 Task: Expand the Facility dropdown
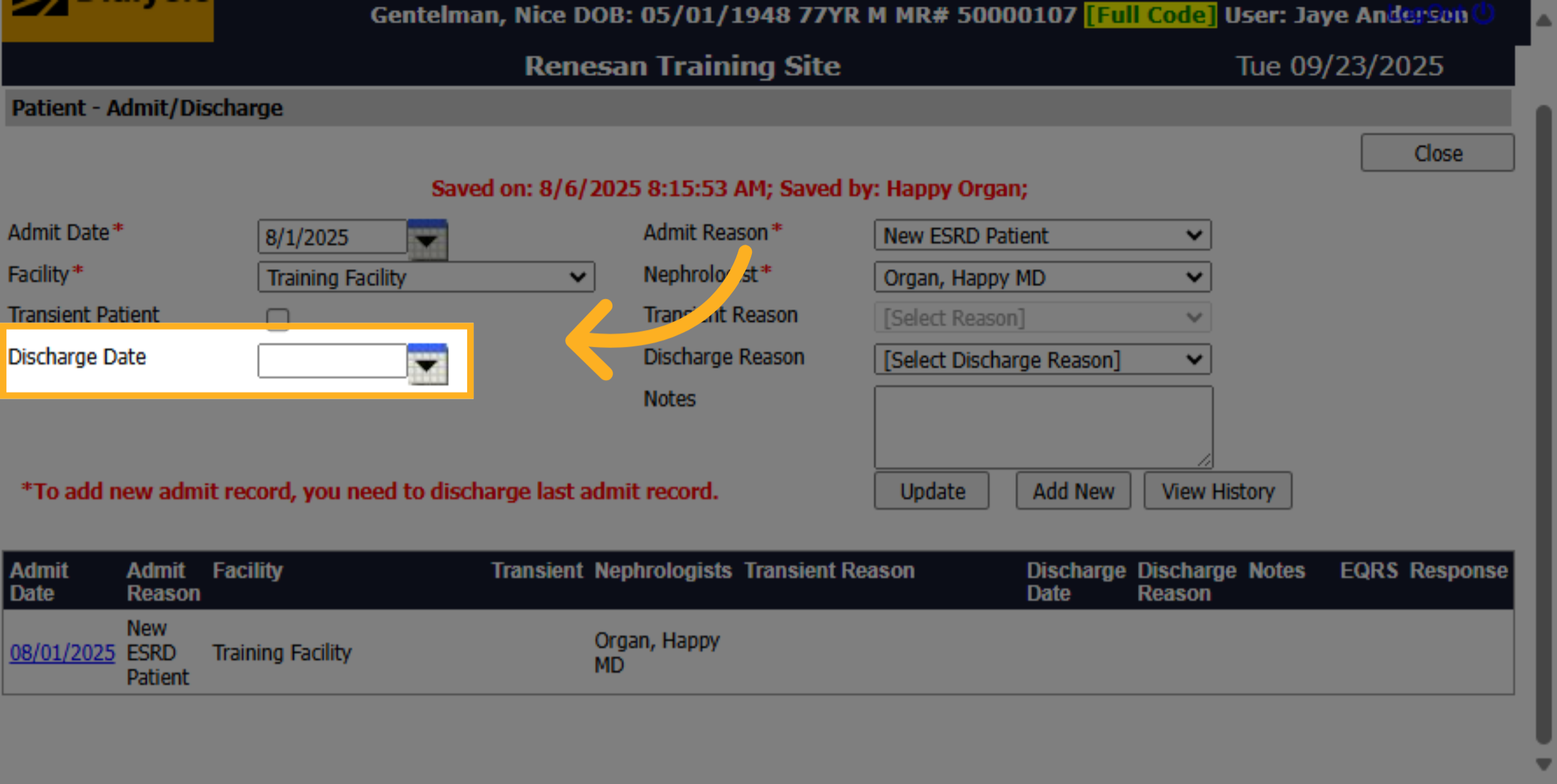coord(426,278)
